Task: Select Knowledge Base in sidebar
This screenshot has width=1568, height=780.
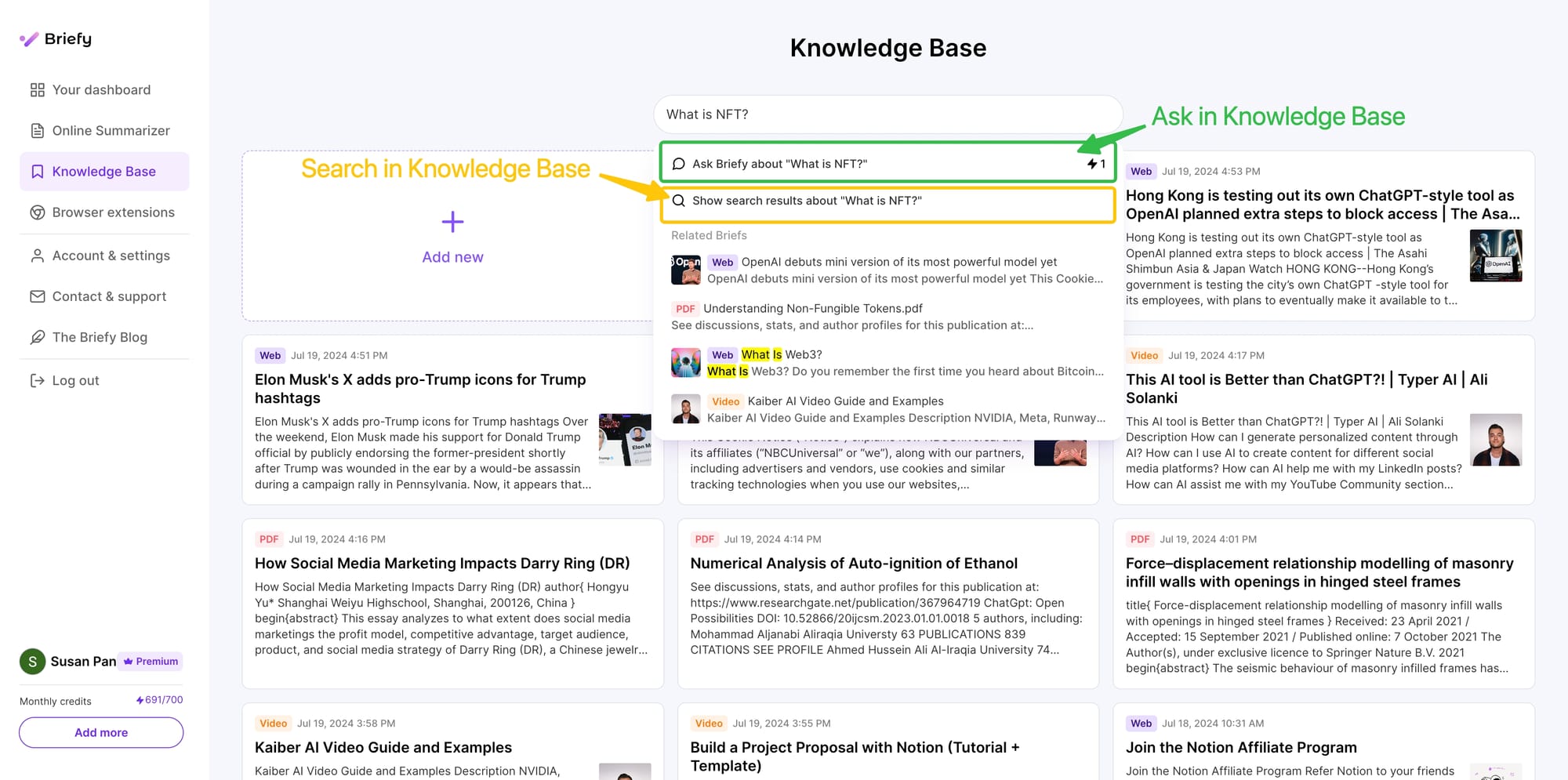Action: 104,172
